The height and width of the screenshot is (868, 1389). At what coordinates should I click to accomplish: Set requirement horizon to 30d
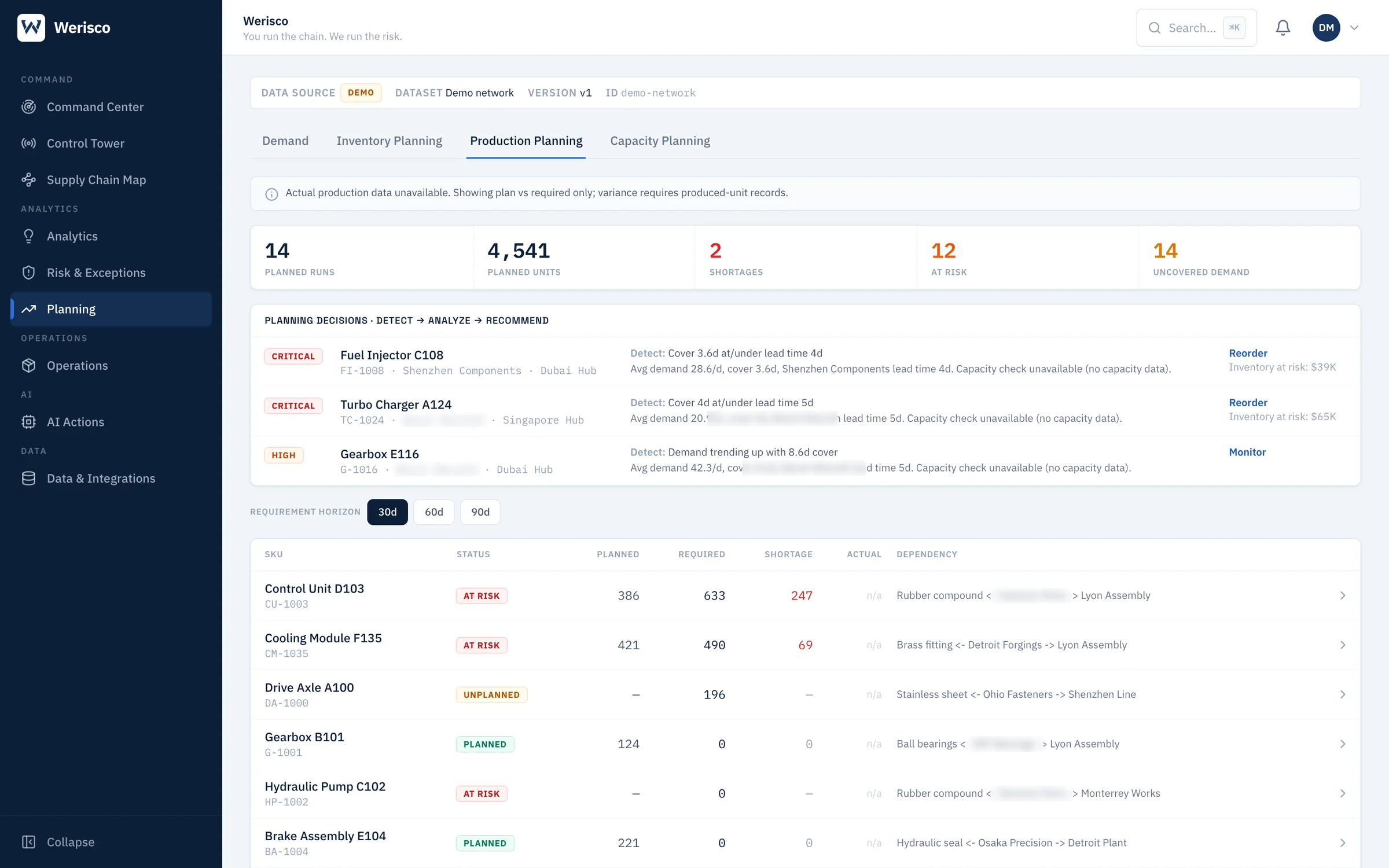[387, 512]
